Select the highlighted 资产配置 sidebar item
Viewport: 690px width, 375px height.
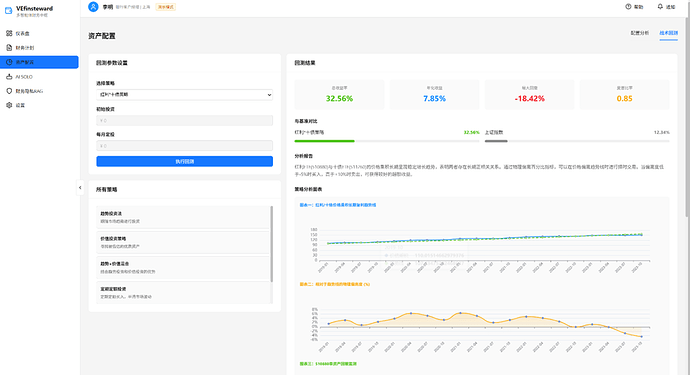40,62
